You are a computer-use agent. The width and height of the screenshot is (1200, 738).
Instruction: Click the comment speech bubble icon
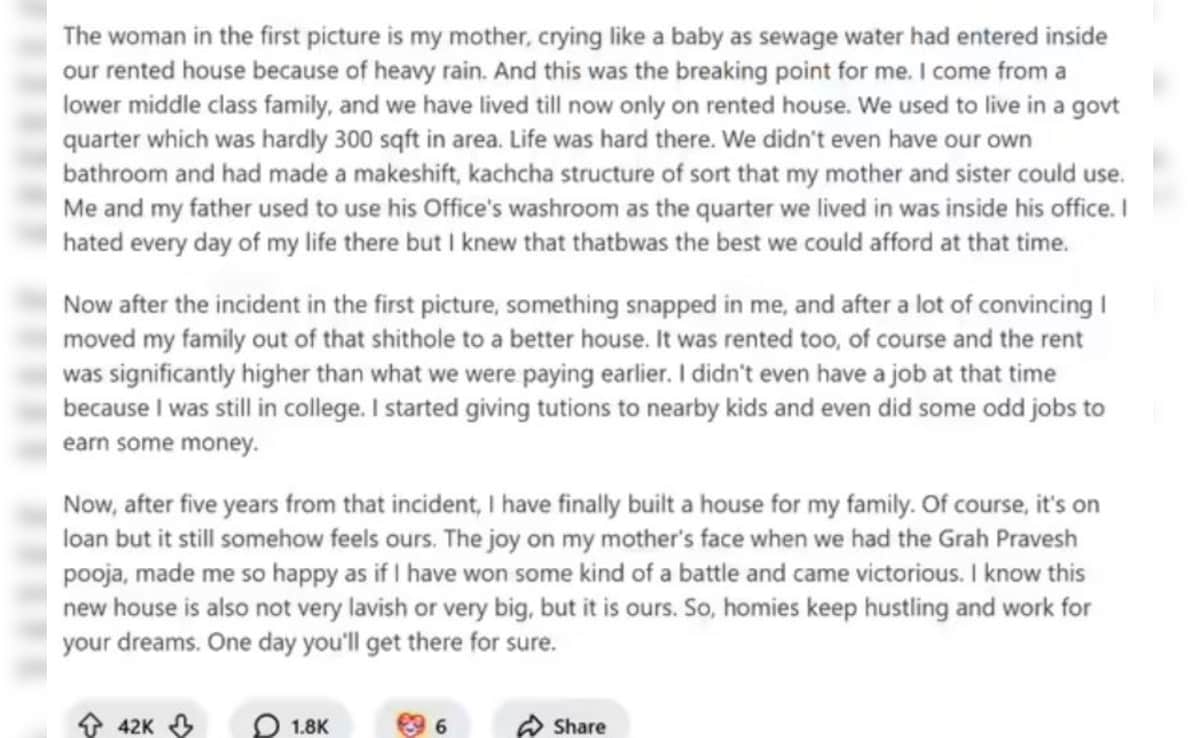[x=267, y=726]
